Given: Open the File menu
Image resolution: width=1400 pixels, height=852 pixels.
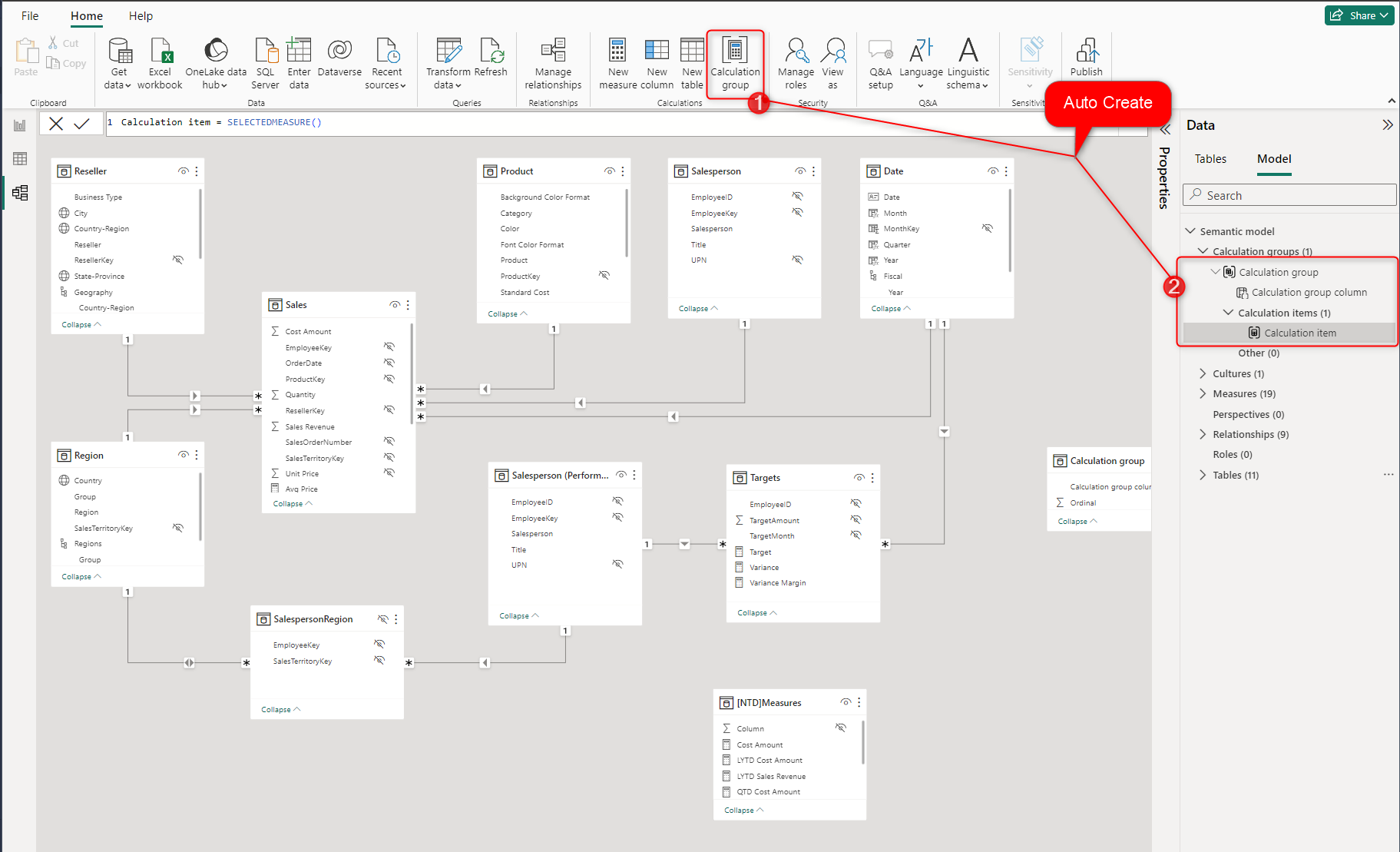Looking at the screenshot, I should 30,15.
